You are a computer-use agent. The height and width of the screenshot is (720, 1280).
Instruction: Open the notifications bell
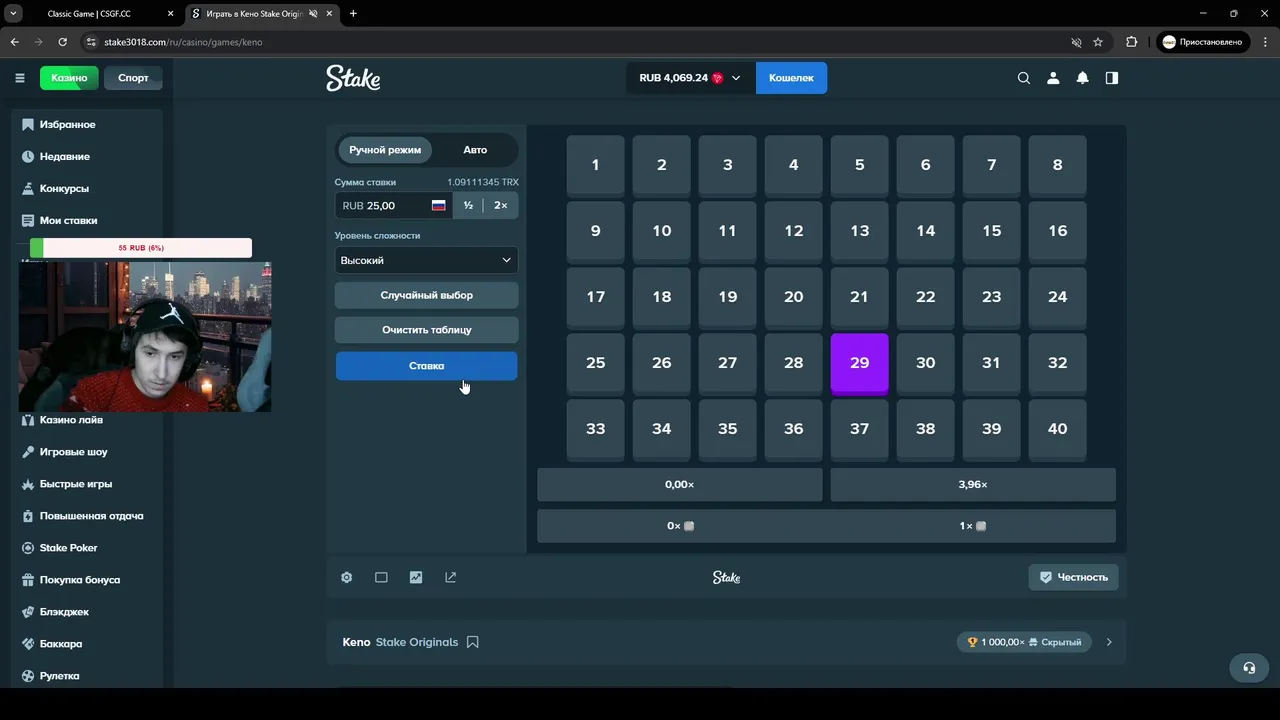(x=1082, y=78)
